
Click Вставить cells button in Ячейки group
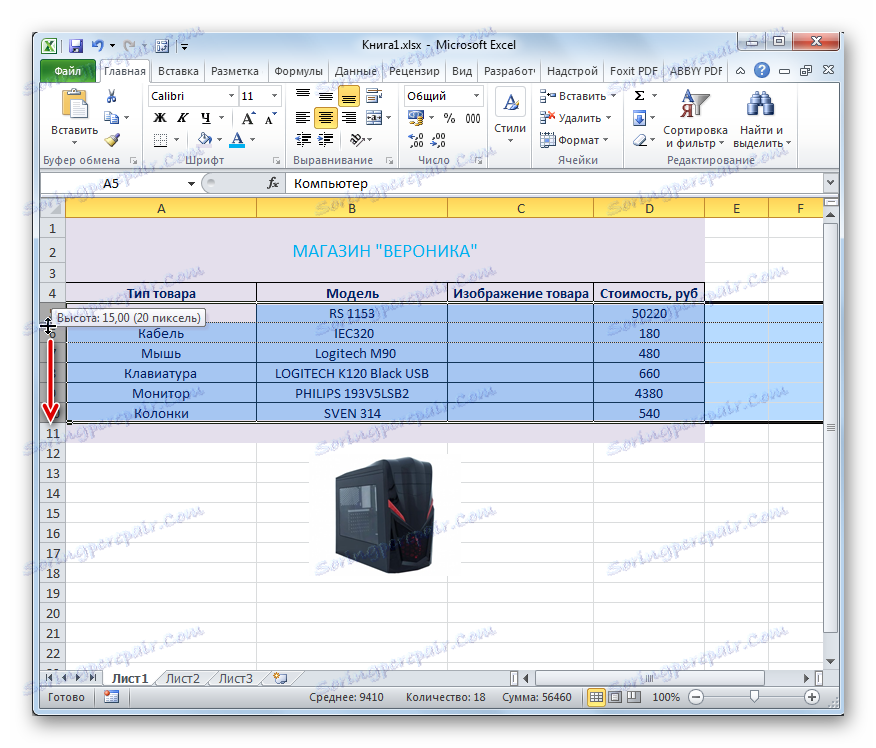pyautogui.click(x=578, y=96)
